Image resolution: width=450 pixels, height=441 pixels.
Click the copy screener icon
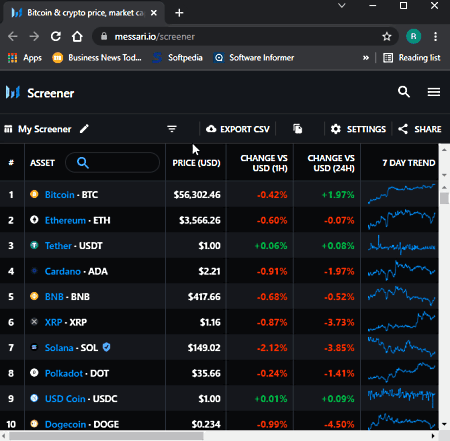tap(297, 129)
